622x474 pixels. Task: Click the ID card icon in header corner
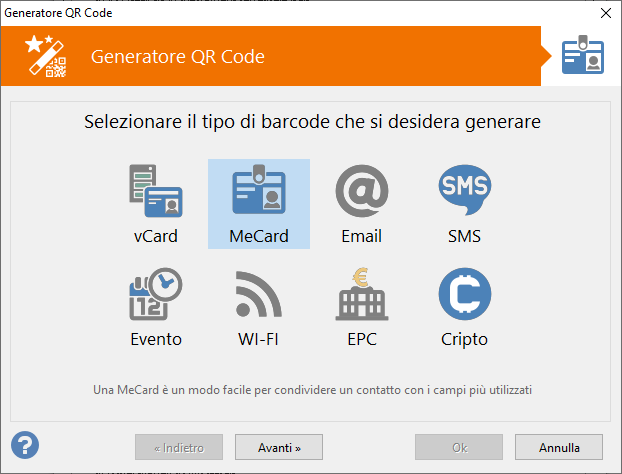click(x=582, y=56)
